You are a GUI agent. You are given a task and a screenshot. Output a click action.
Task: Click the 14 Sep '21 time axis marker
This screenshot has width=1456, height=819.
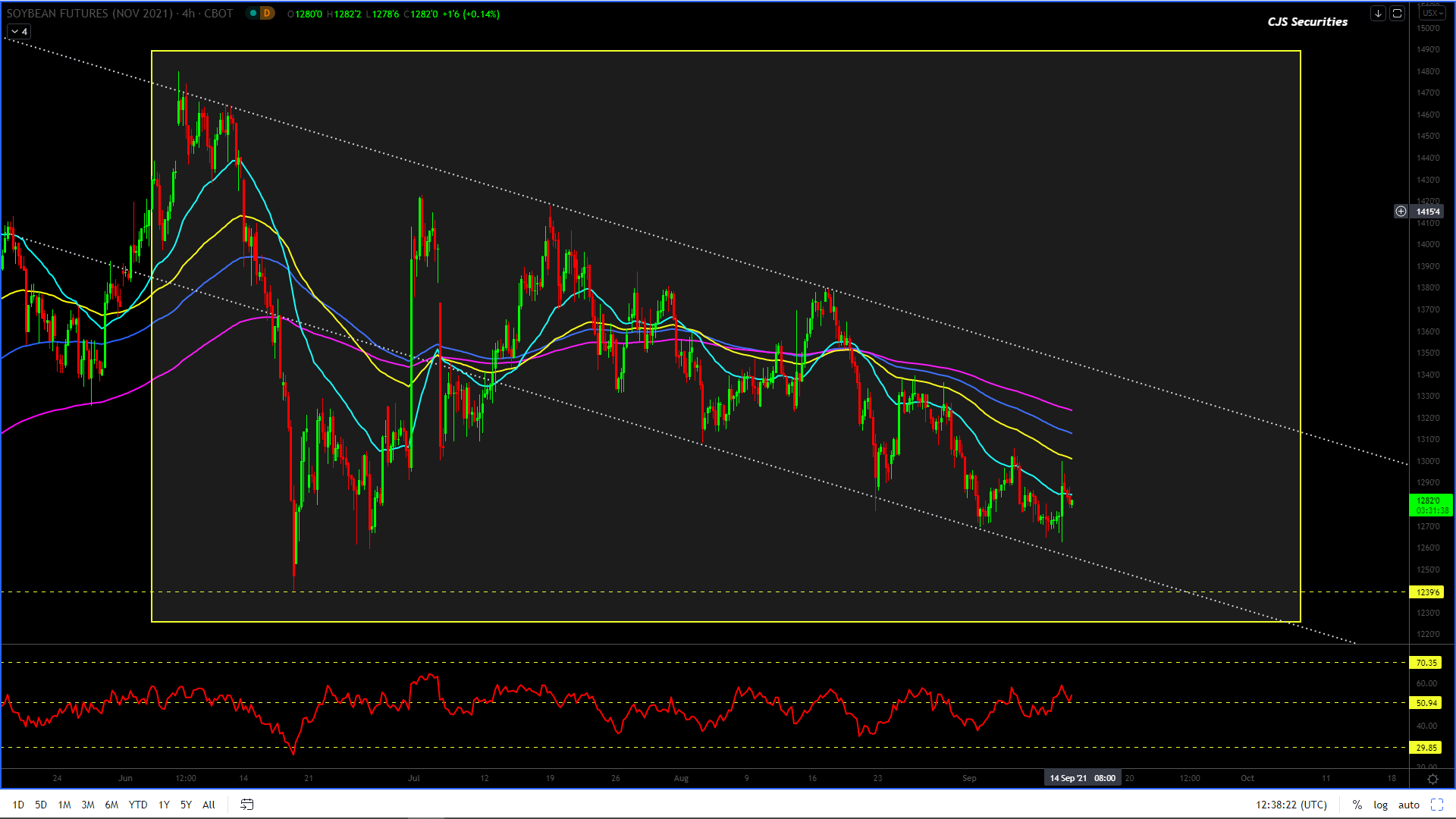[x=1081, y=778]
